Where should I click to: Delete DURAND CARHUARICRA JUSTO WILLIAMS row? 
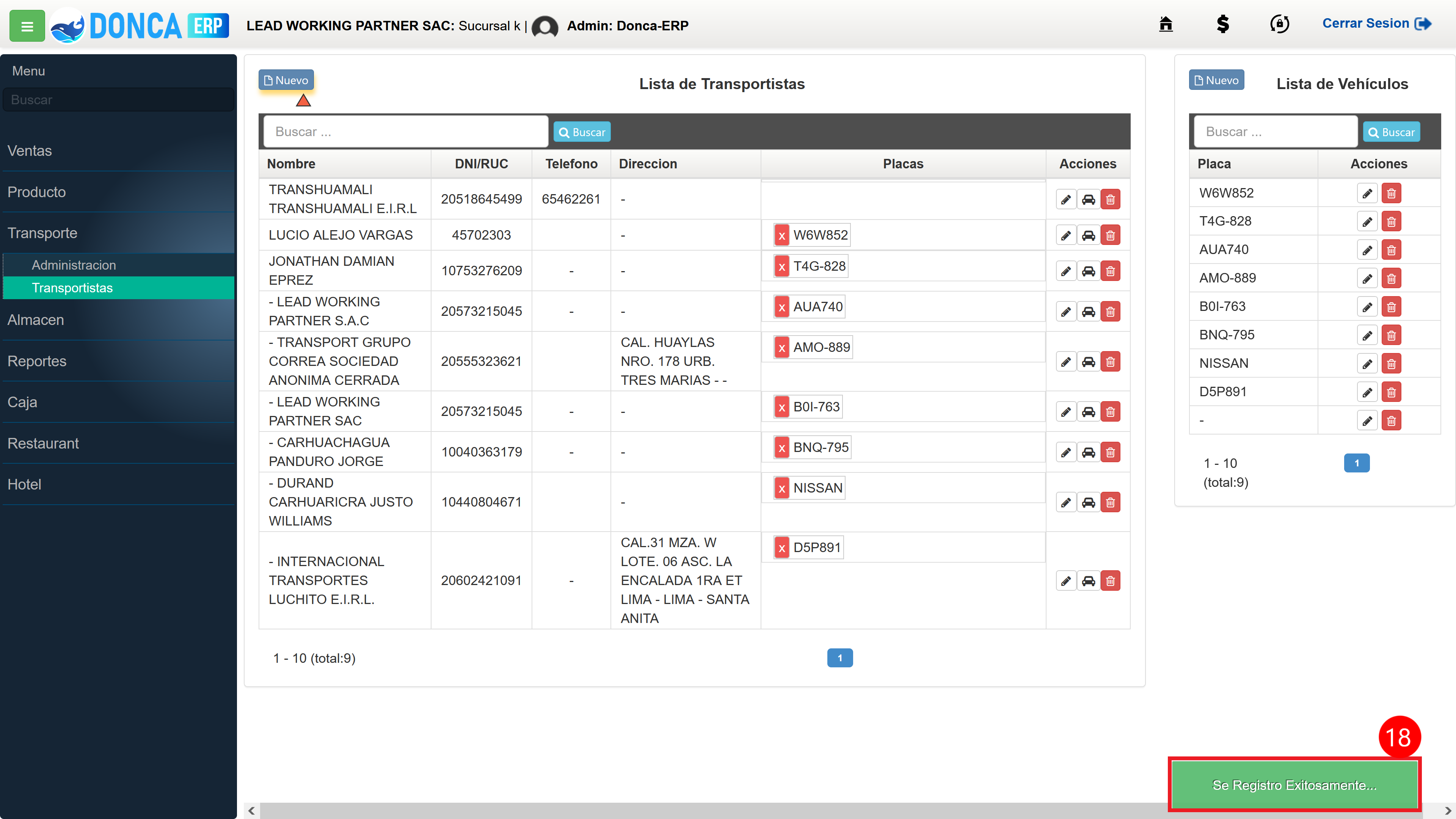(x=1110, y=502)
